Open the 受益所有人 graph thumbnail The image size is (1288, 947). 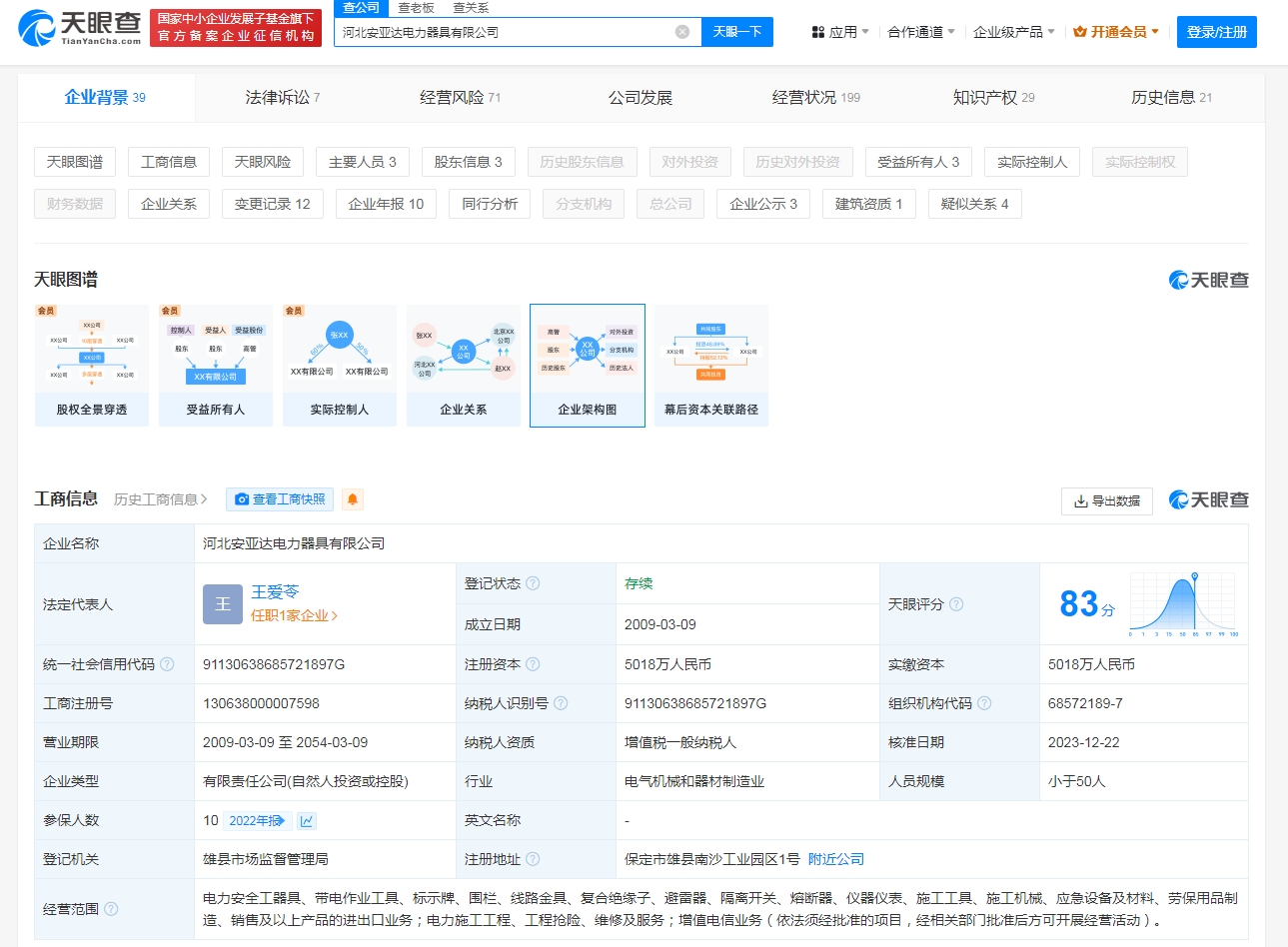(x=216, y=366)
